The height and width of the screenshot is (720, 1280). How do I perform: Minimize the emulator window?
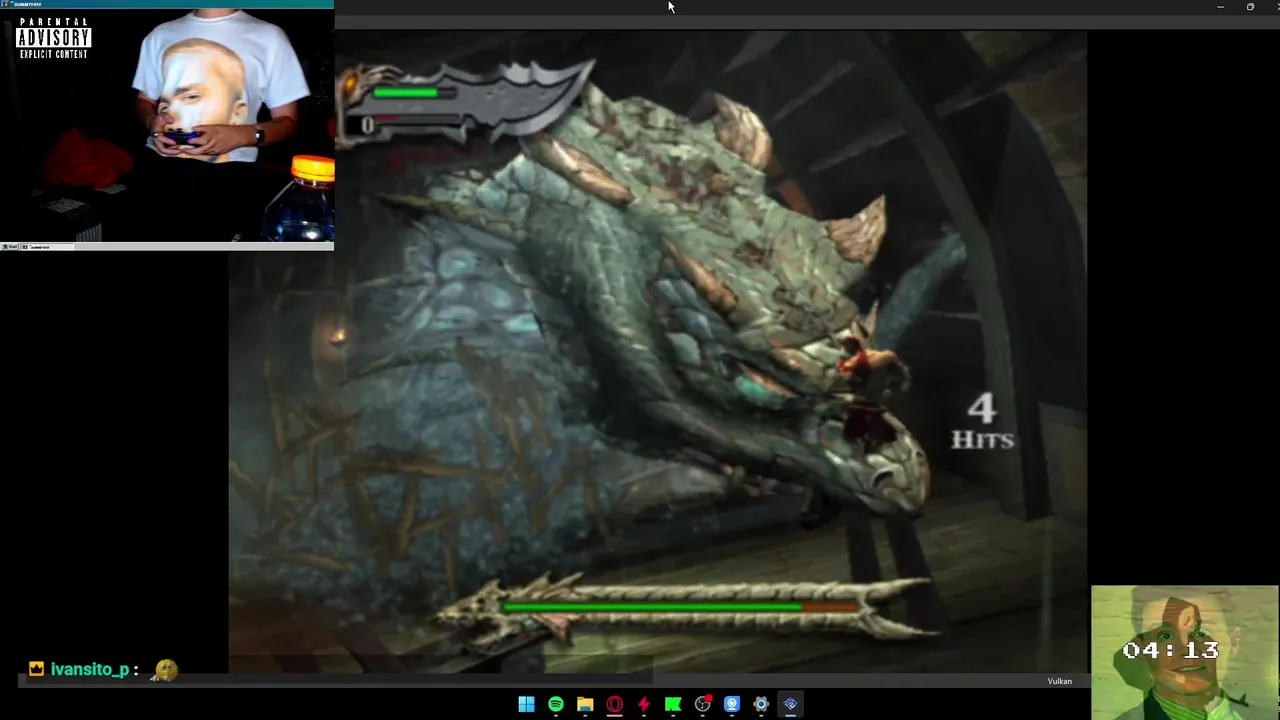pyautogui.click(x=1220, y=7)
